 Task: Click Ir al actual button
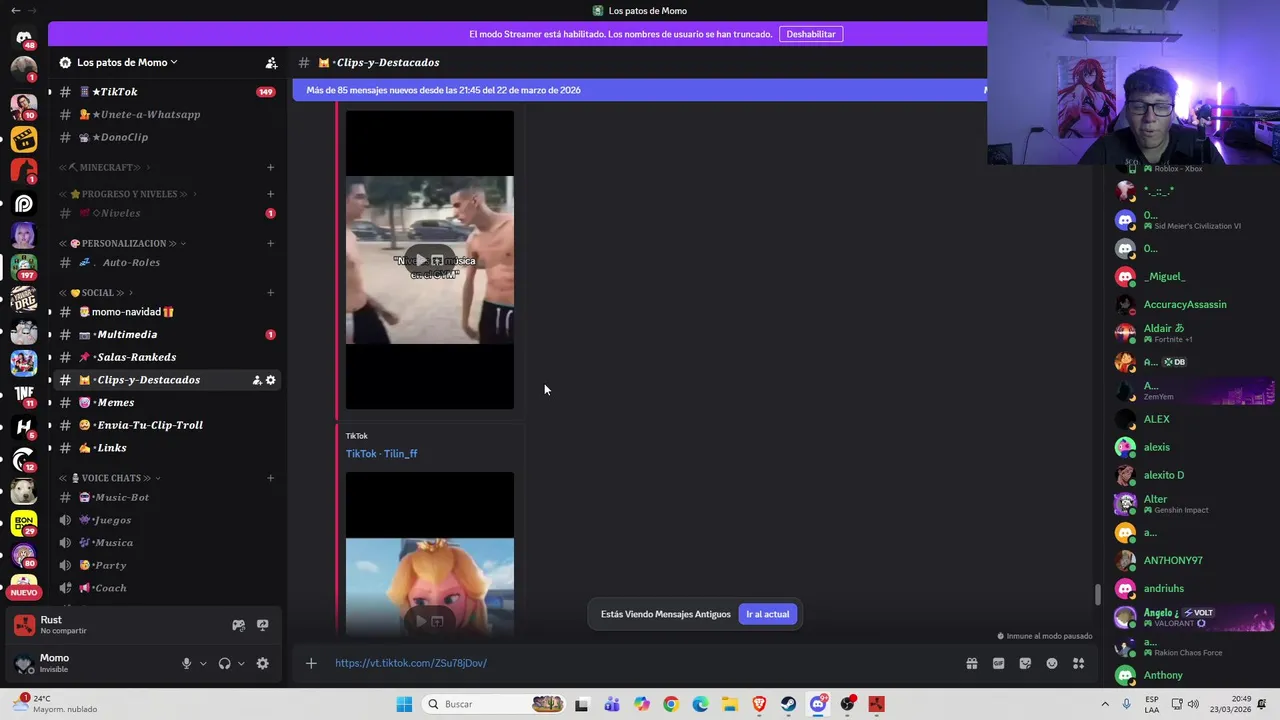tap(767, 614)
